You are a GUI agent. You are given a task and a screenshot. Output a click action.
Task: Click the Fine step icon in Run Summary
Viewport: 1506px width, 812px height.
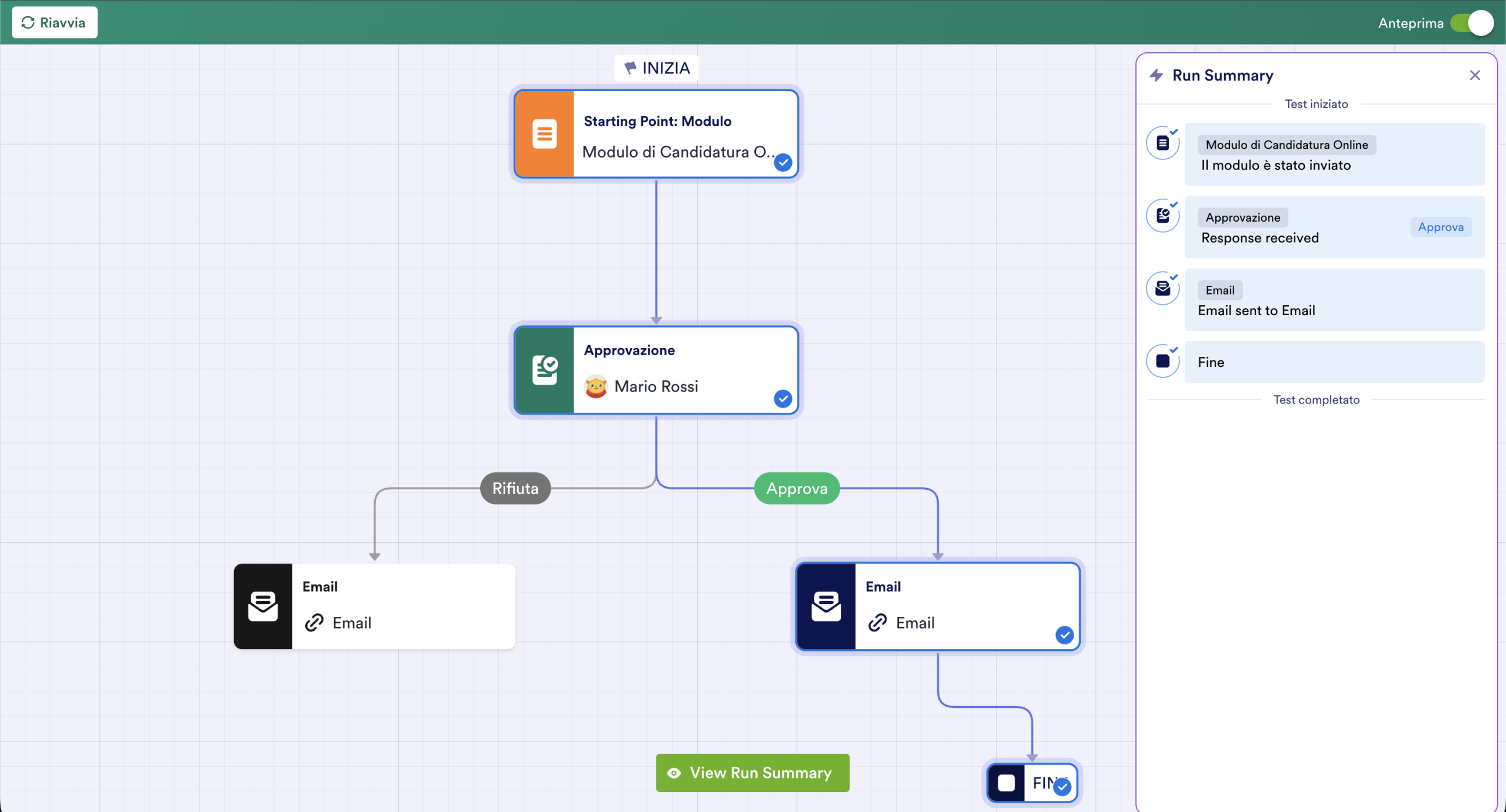click(1163, 361)
